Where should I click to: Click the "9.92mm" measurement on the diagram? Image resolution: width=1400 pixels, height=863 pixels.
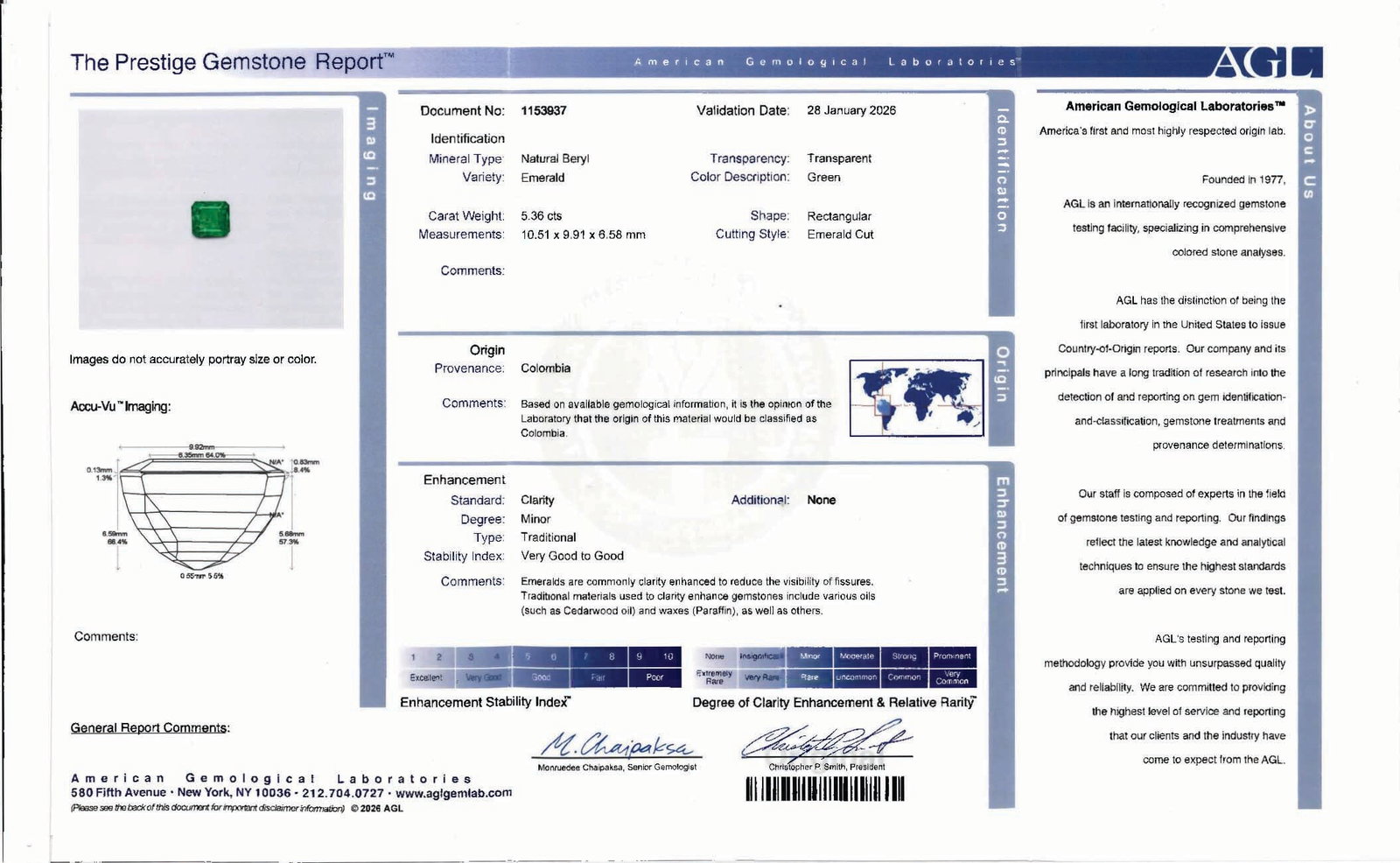click(x=201, y=447)
